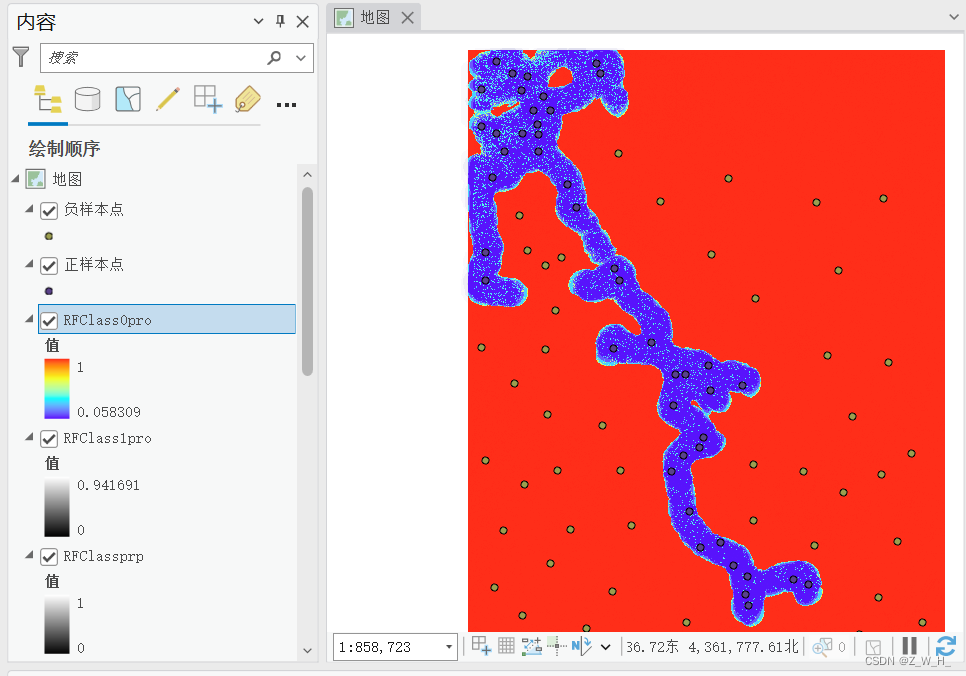Uncheck the 正样本点 layer visibility
The image size is (966, 676).
(x=49, y=266)
